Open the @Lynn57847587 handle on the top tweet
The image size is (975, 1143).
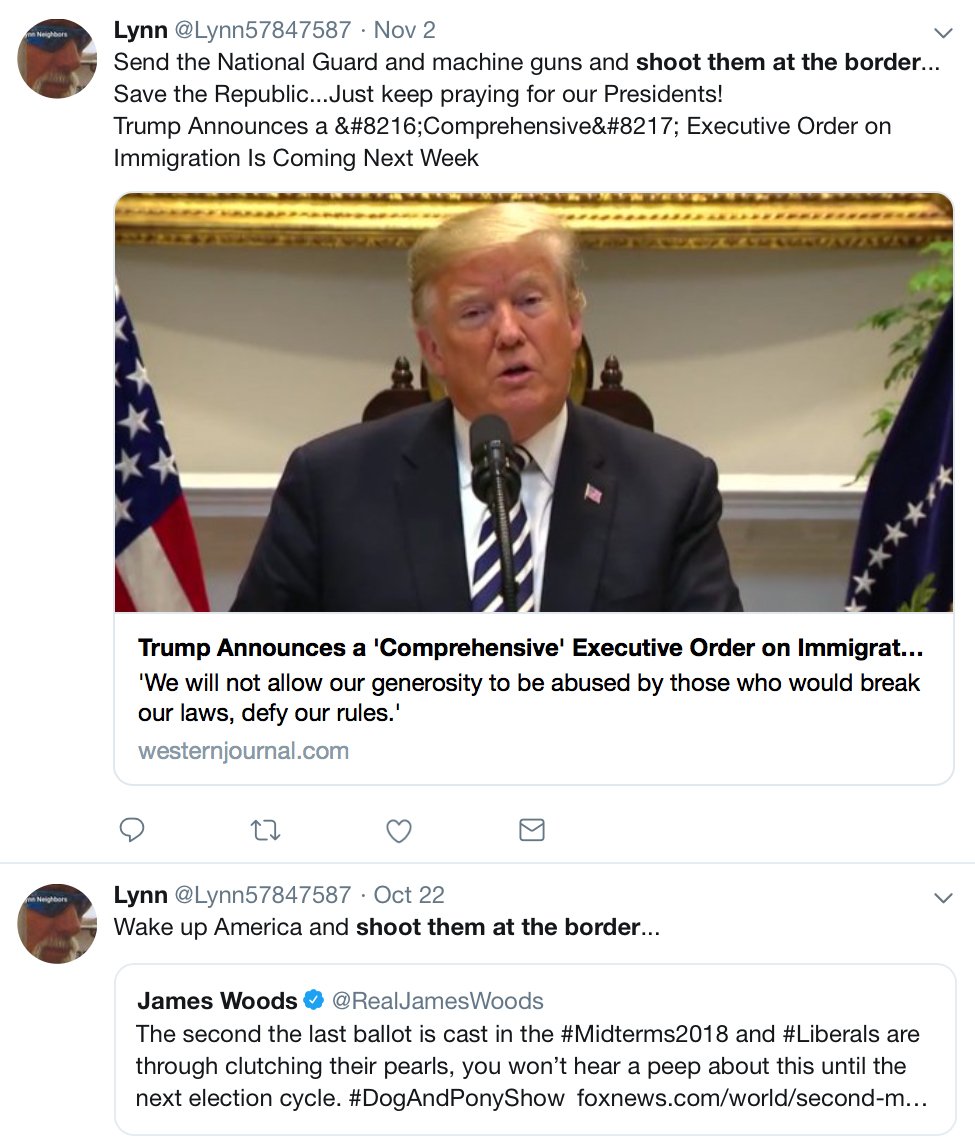pyautogui.click(x=262, y=30)
